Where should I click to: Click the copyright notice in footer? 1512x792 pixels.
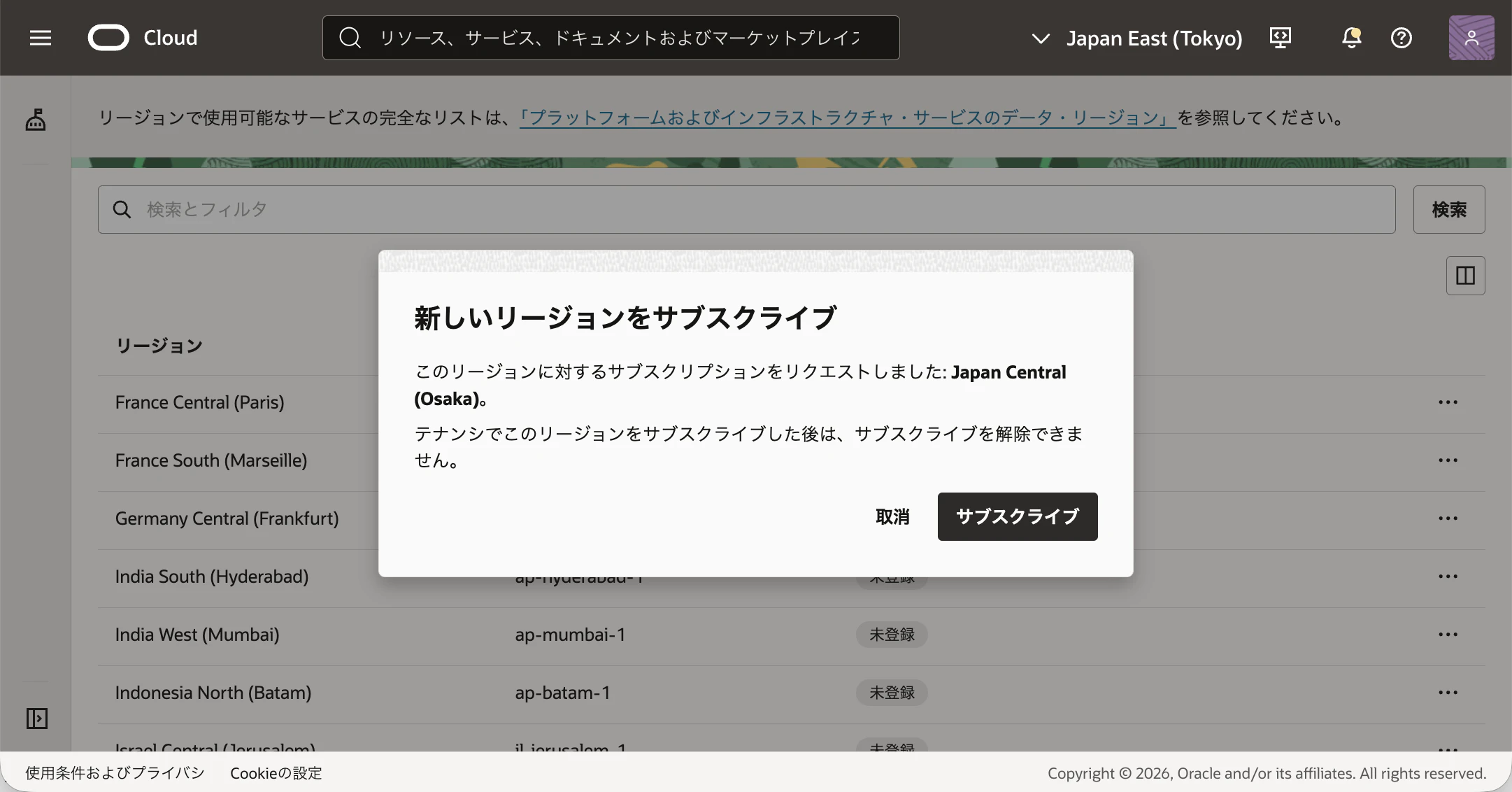[1267, 773]
